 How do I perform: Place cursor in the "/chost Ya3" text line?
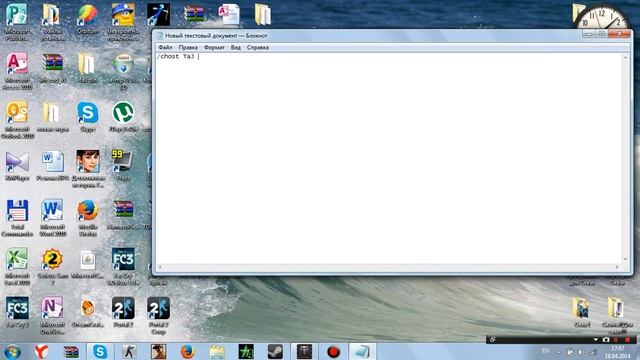click(176, 56)
